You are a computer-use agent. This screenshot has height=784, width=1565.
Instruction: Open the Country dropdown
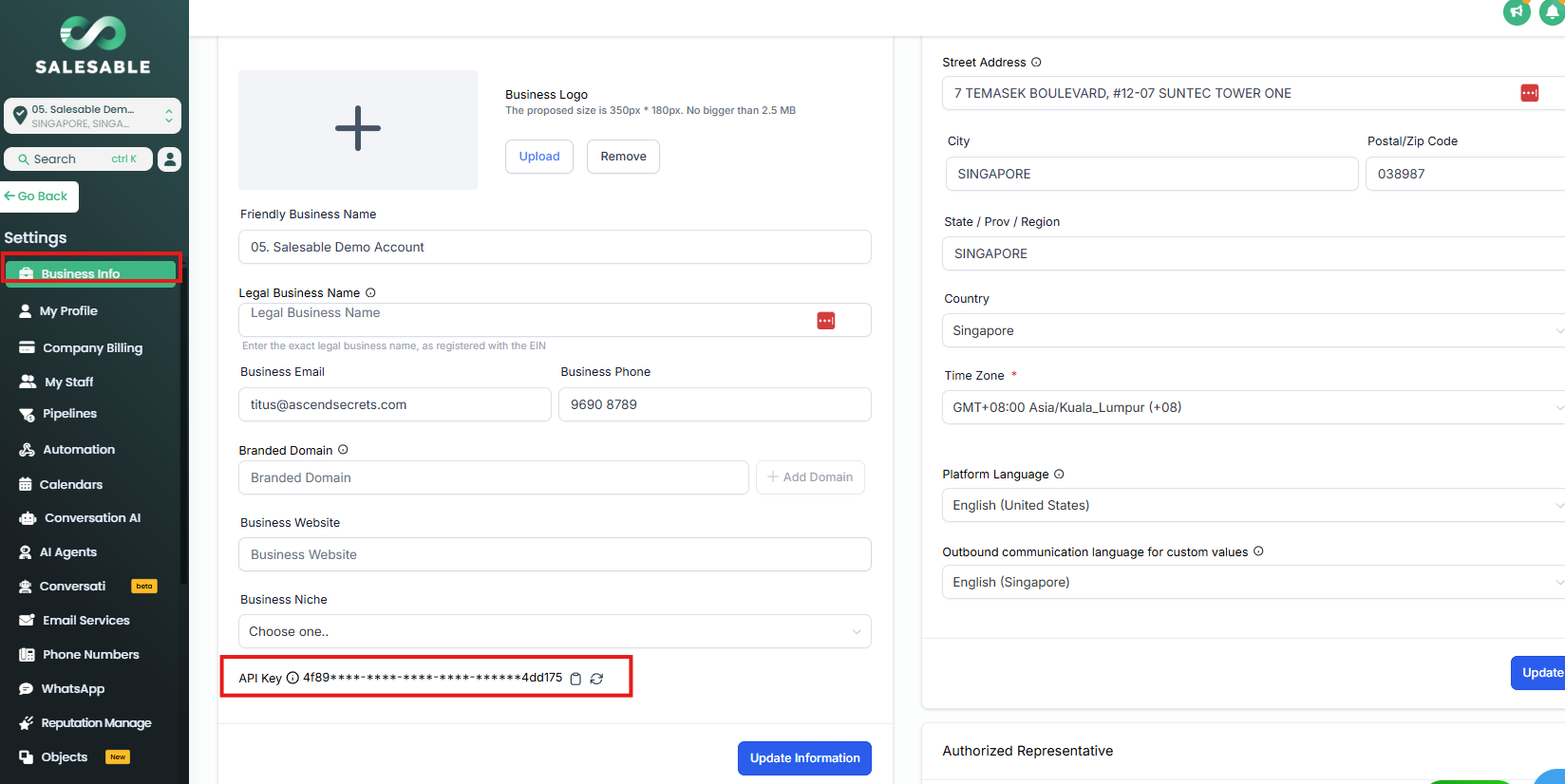(1254, 330)
